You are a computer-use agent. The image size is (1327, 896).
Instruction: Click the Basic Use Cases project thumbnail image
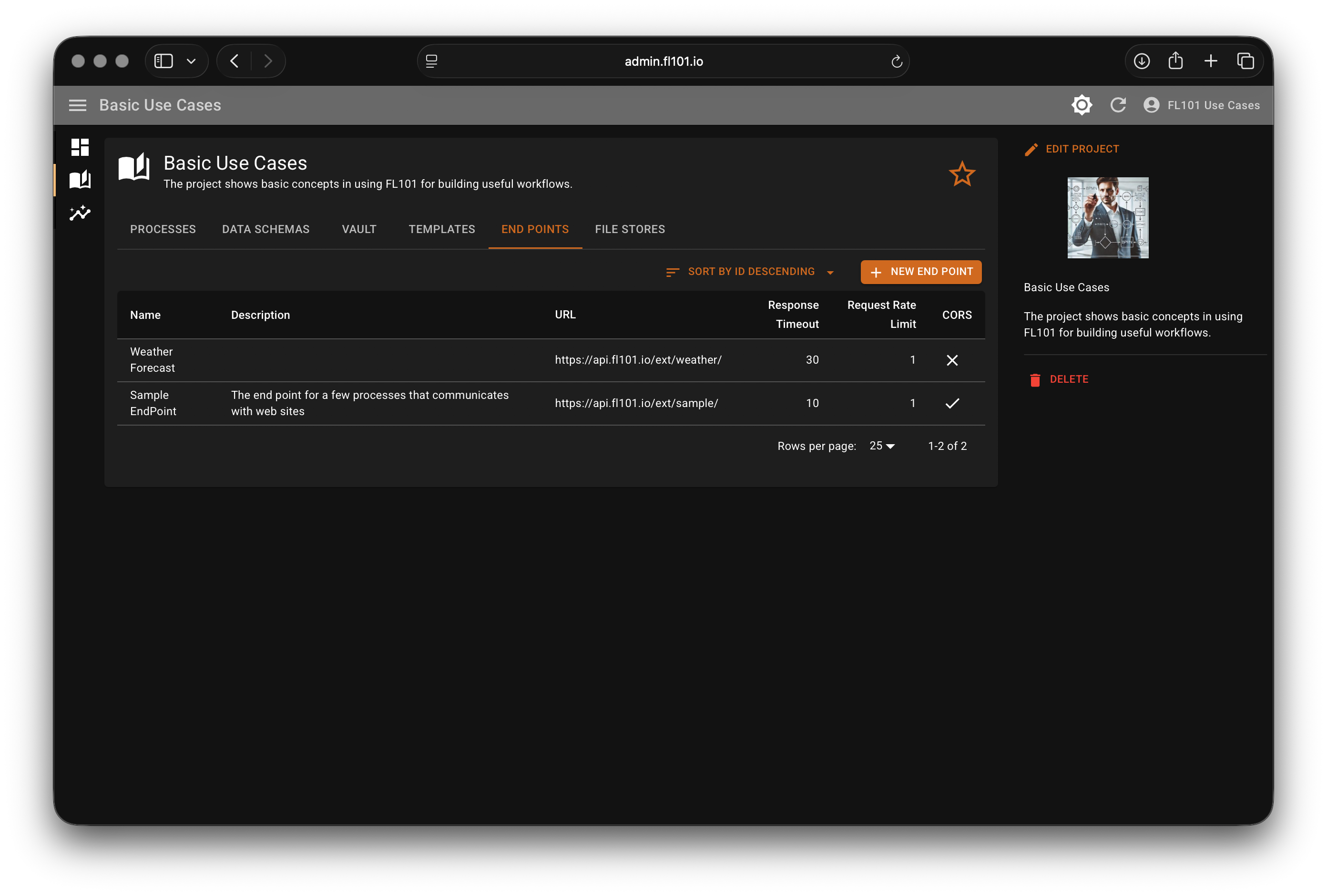pyautogui.click(x=1107, y=218)
